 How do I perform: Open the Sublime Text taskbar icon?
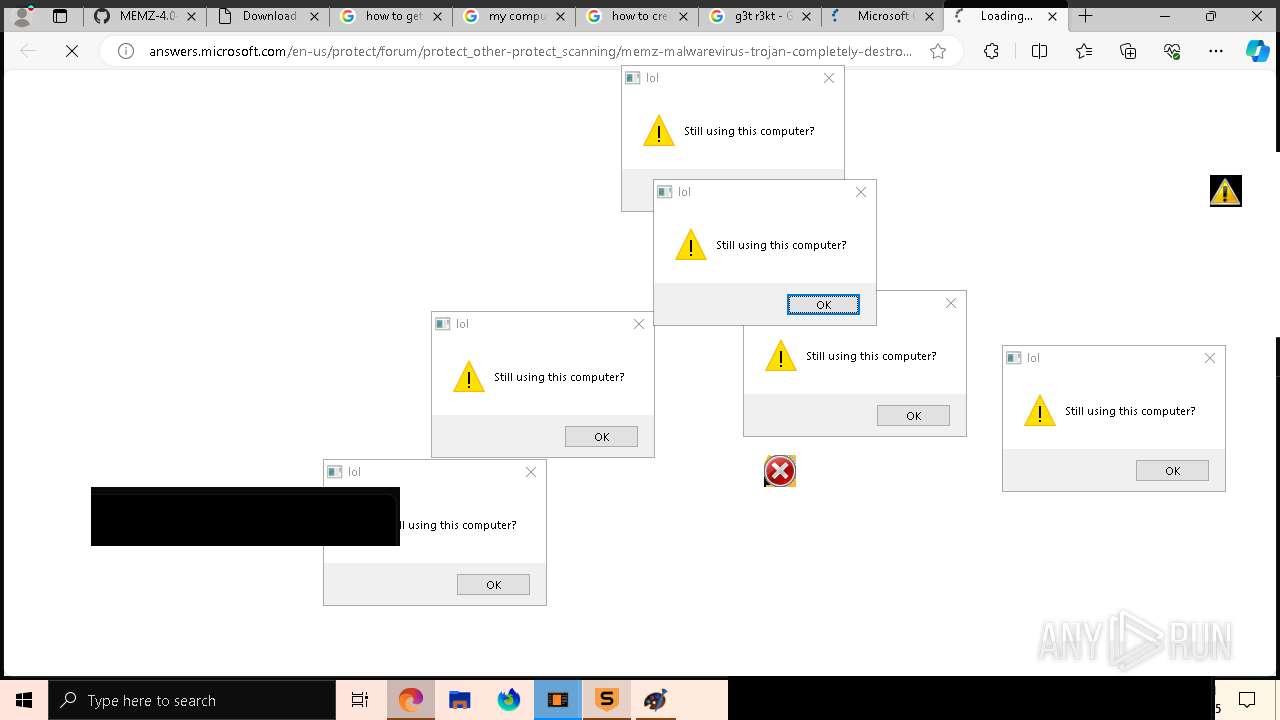click(607, 700)
